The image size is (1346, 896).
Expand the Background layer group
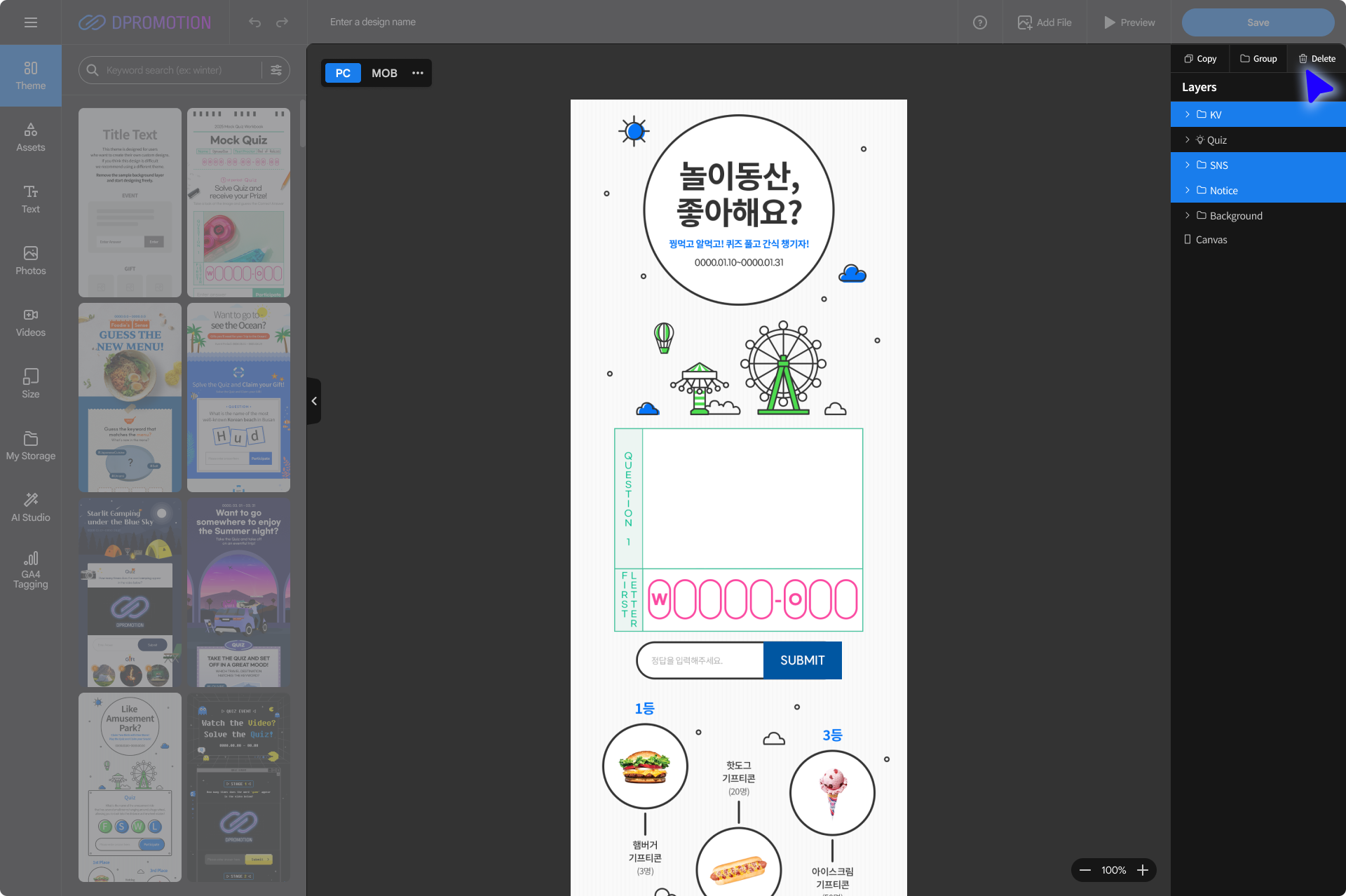[1187, 215]
